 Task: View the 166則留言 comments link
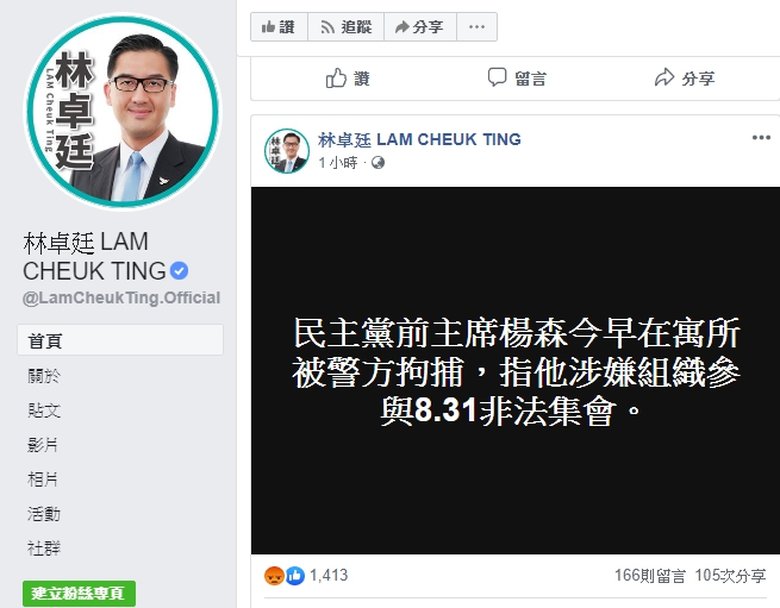click(650, 576)
